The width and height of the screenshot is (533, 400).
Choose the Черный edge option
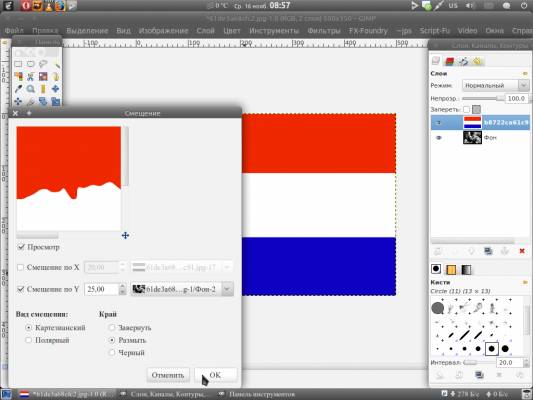pos(111,353)
